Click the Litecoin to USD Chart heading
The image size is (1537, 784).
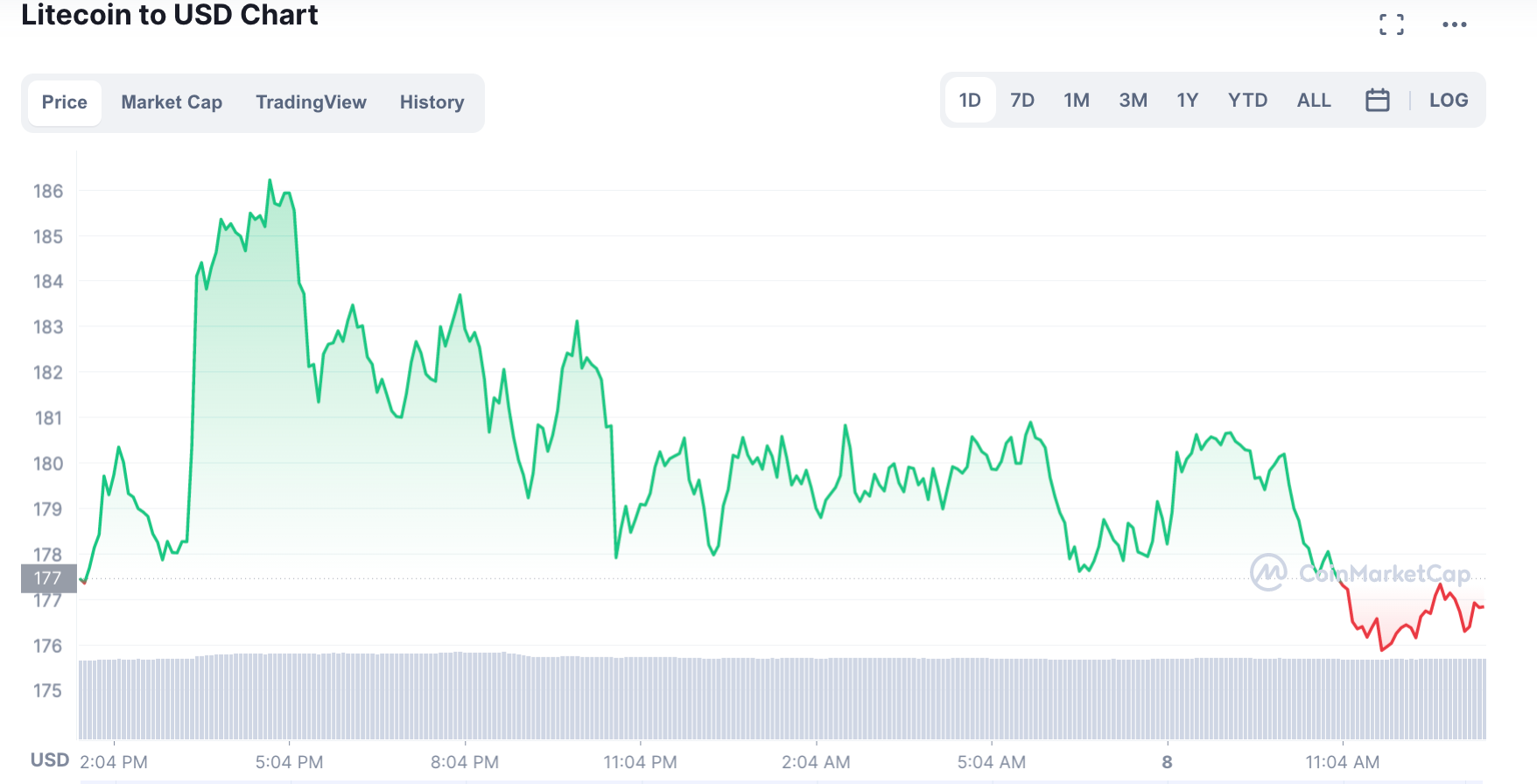(x=170, y=15)
